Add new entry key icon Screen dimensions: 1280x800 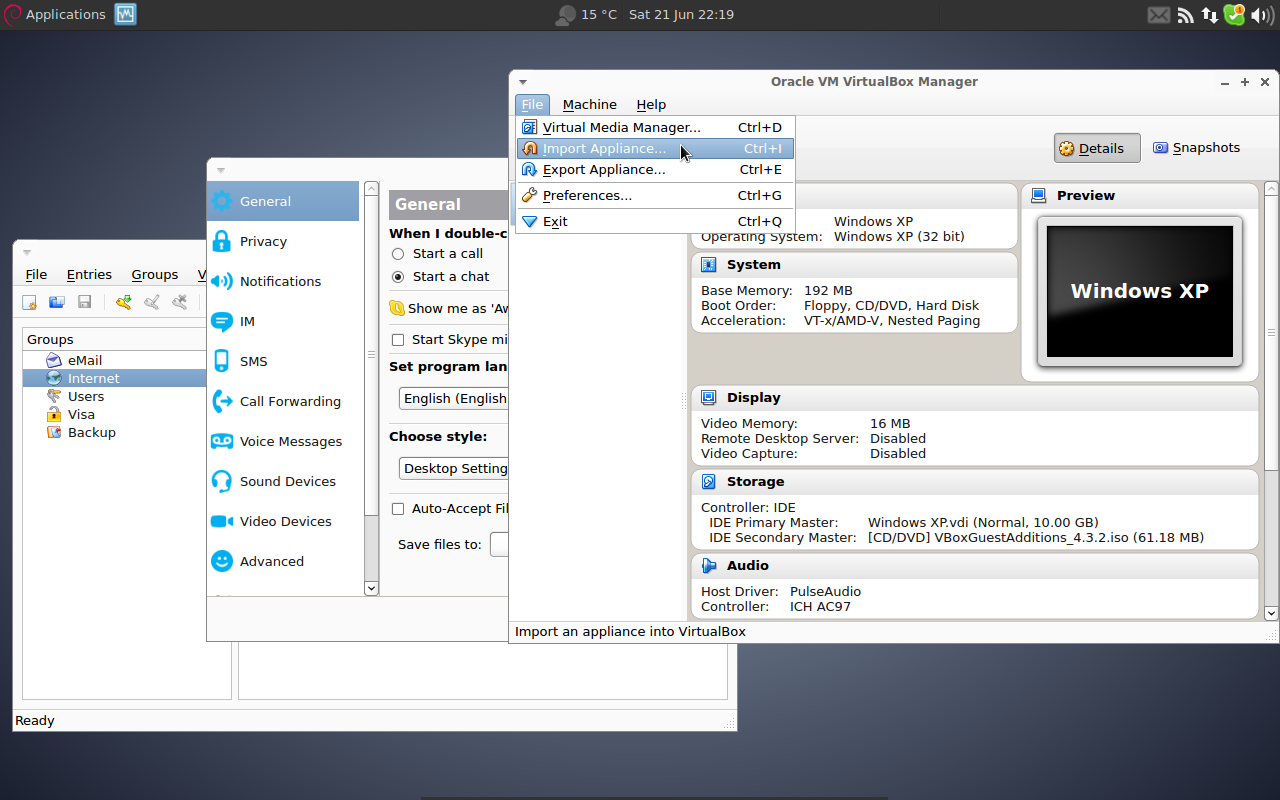click(123, 302)
